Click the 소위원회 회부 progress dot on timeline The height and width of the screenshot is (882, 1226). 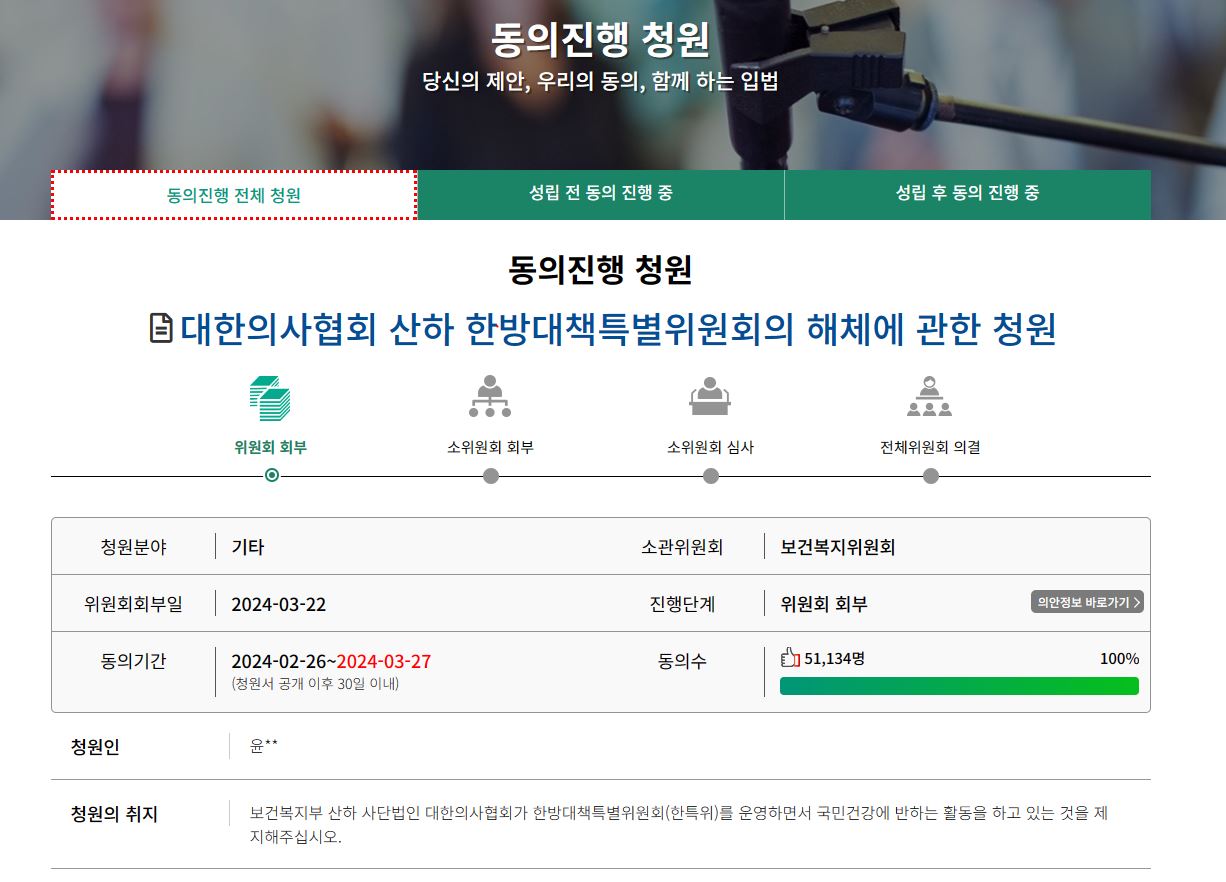(490, 476)
